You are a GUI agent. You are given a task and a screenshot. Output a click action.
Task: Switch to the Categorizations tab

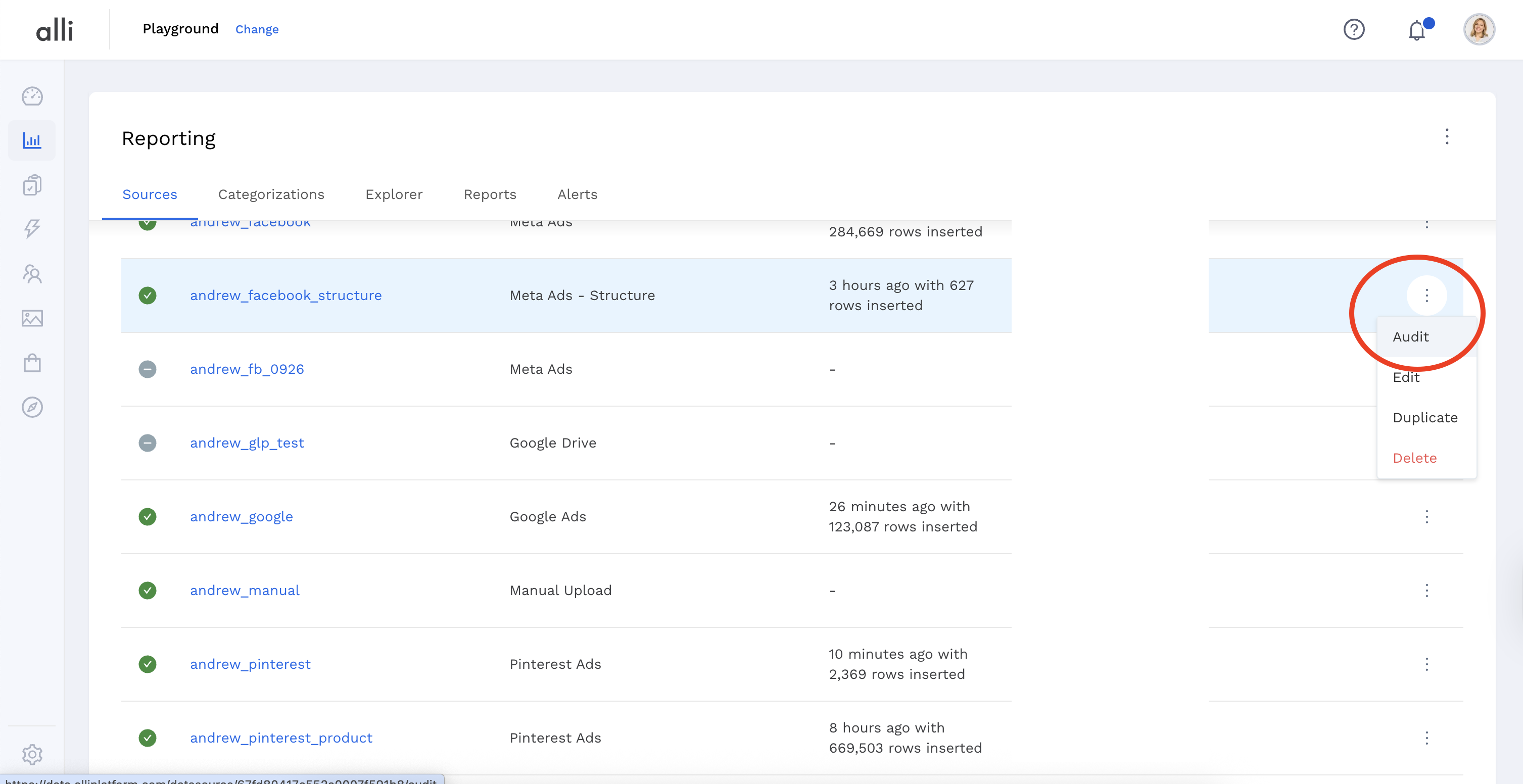tap(271, 194)
